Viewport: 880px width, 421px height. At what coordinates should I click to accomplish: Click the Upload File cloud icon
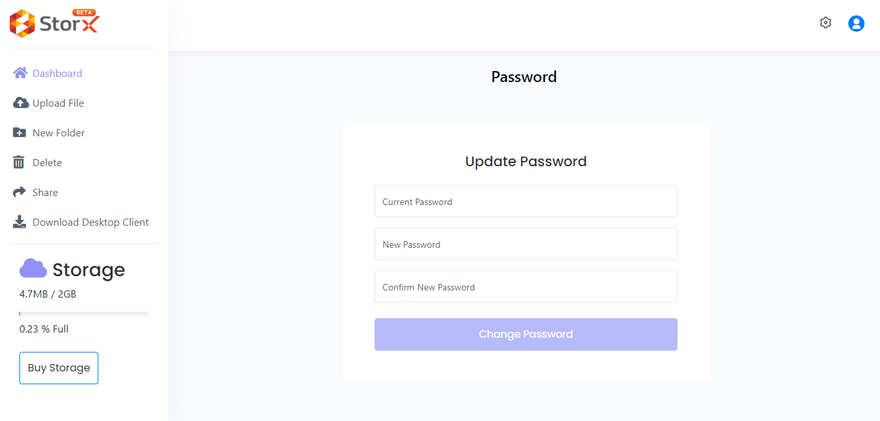(20, 103)
